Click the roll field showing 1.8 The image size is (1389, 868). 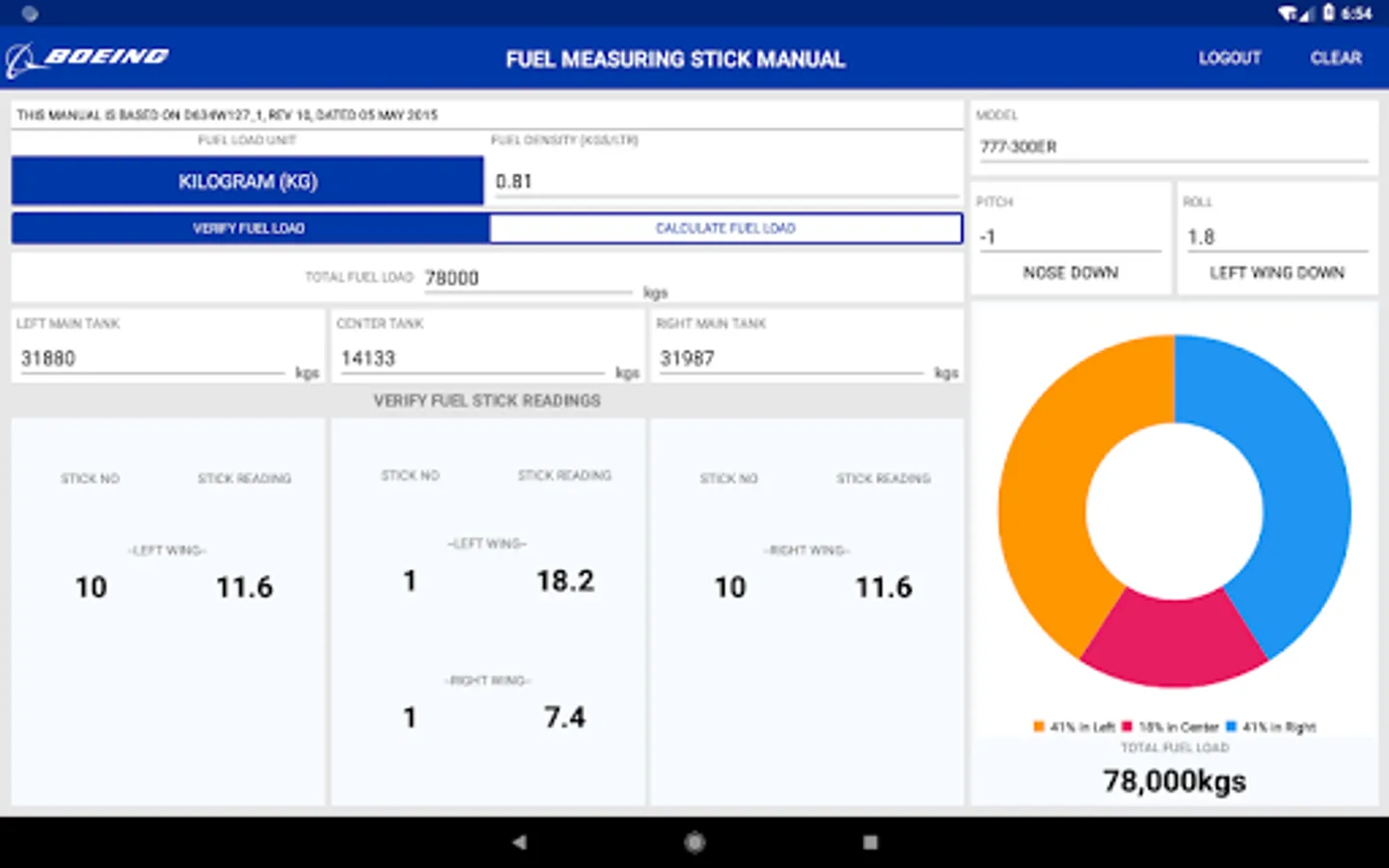(x=1277, y=237)
